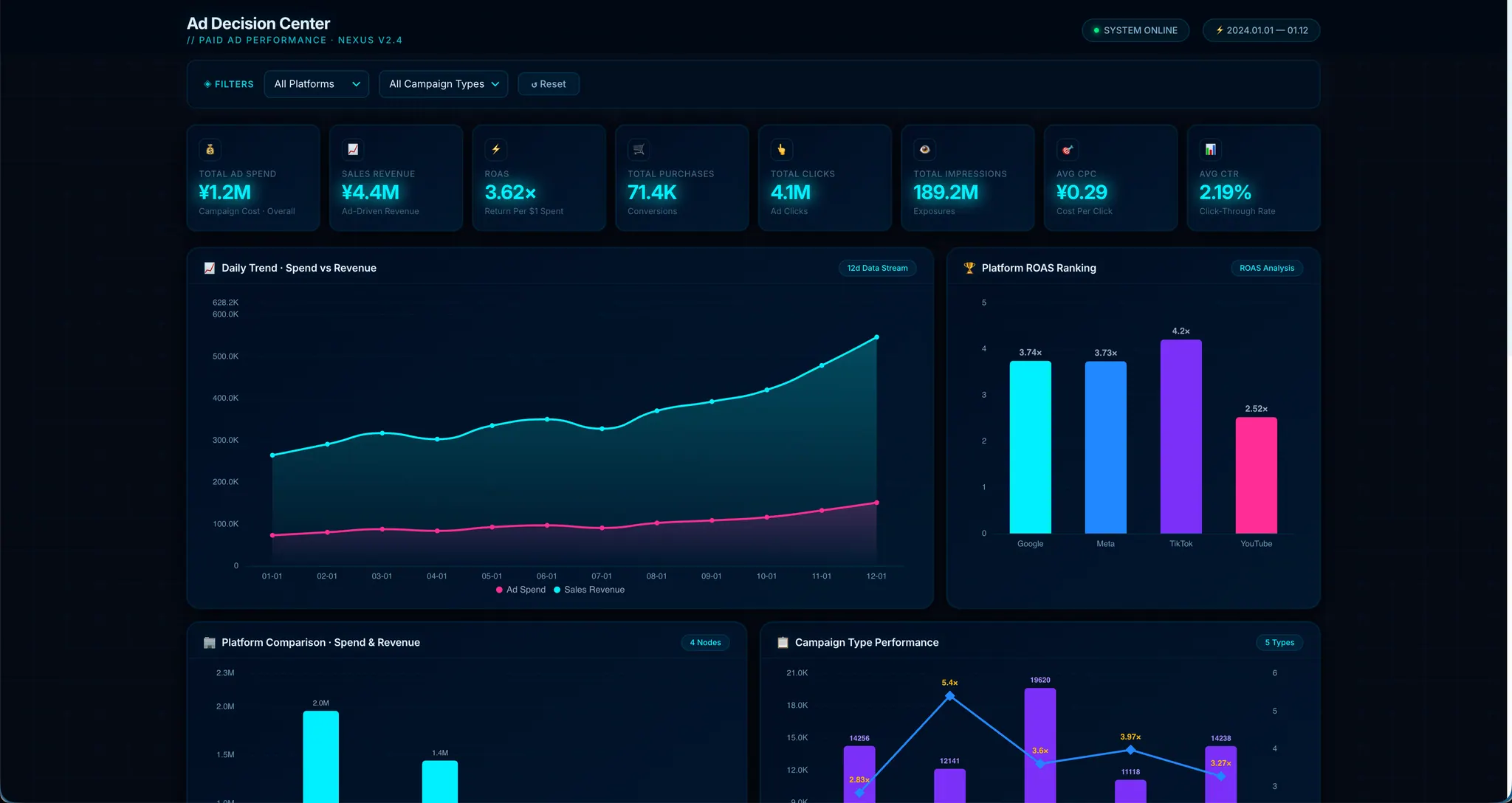Click the ¥1.2M Total Ad Spend value
This screenshot has height=803, width=1512.
(225, 193)
